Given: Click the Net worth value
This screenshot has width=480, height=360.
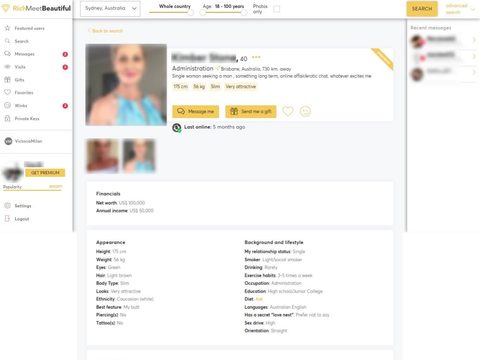Looking at the screenshot, I should [132, 203].
